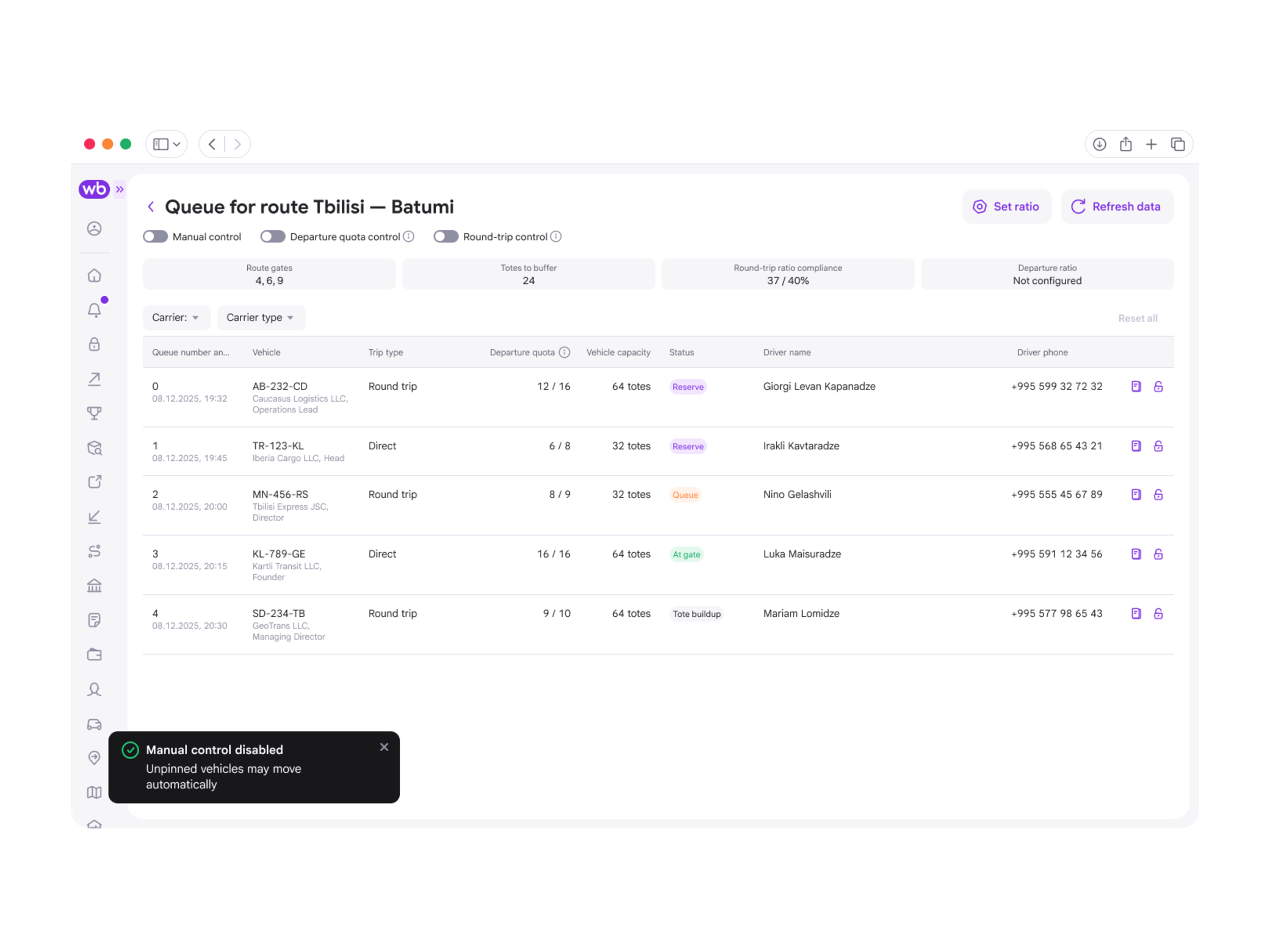Open the padlock icon in sidebar

94,344
